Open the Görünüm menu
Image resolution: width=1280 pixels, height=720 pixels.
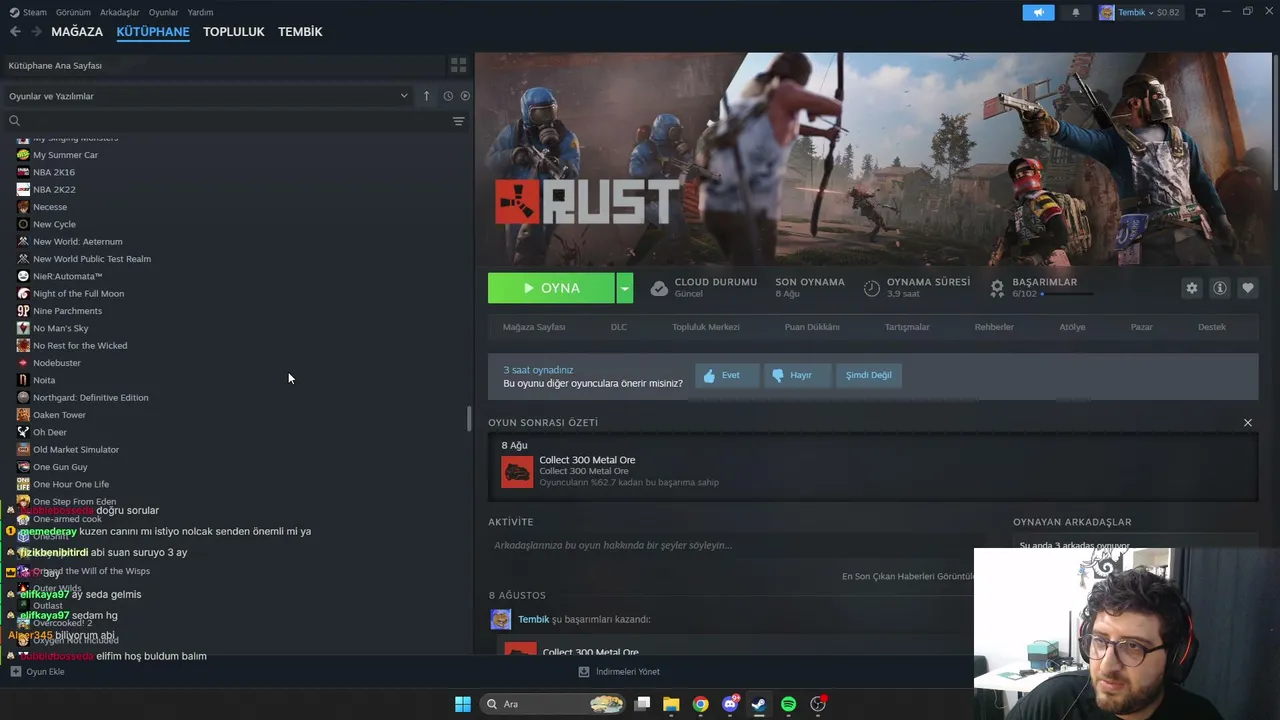[73, 12]
